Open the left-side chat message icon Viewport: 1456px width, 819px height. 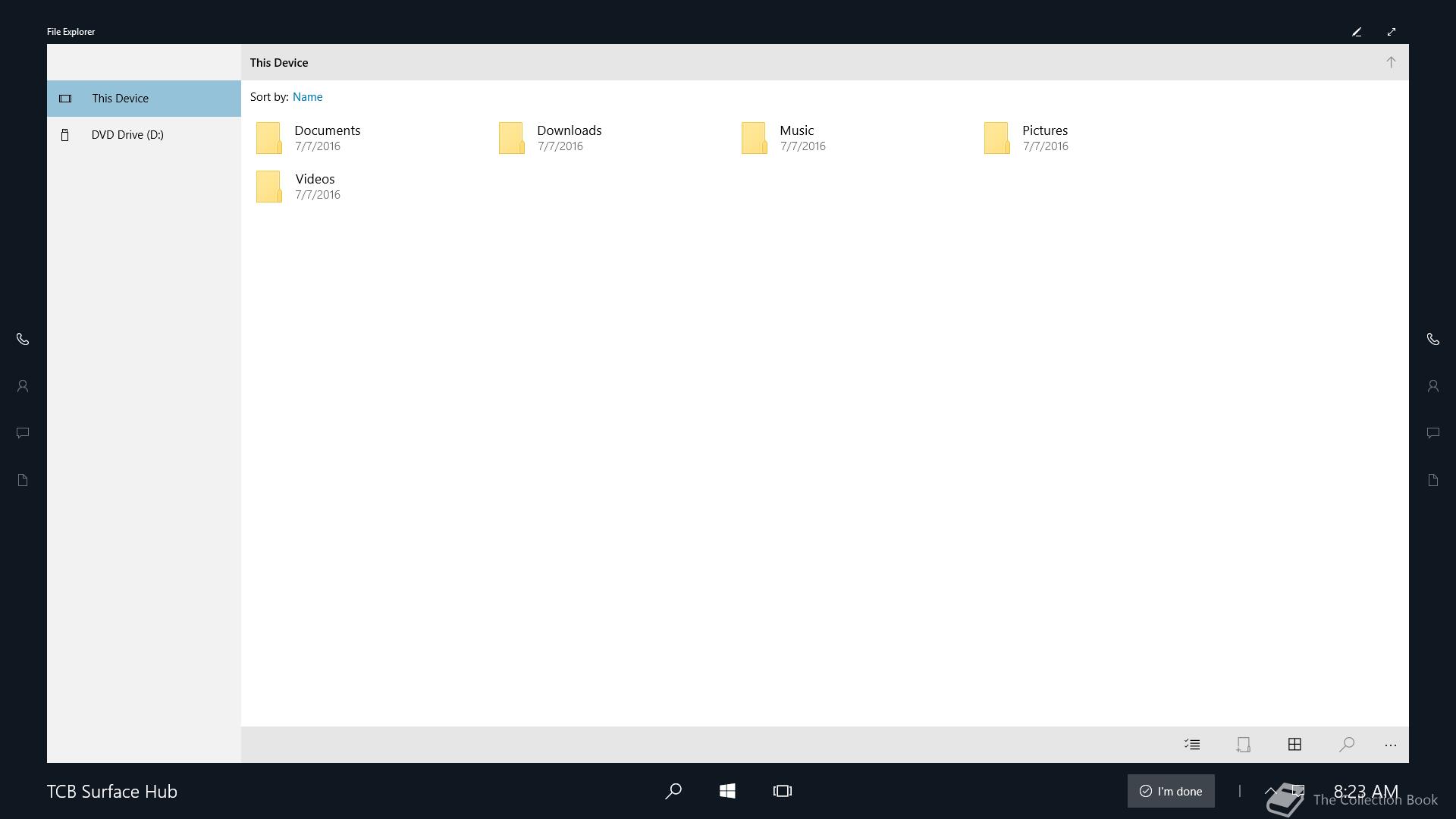tap(23, 433)
